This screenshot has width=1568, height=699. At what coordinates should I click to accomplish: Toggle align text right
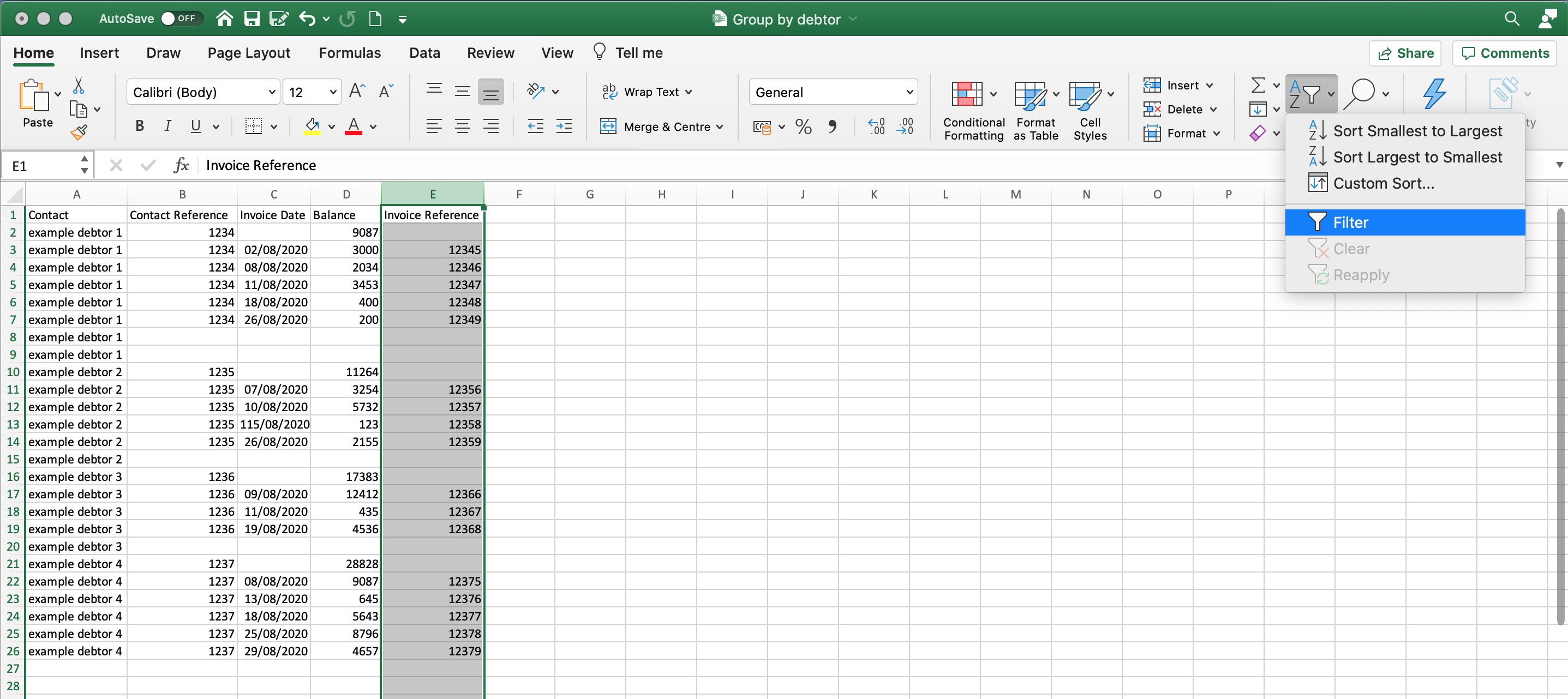click(490, 126)
